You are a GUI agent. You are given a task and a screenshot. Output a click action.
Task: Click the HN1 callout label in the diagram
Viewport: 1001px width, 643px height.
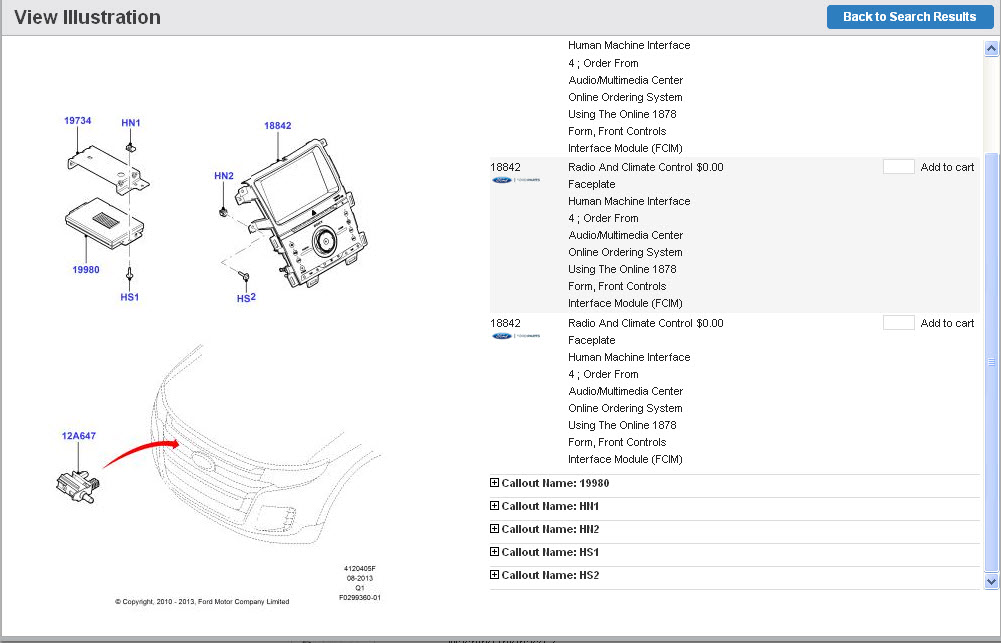(x=131, y=123)
